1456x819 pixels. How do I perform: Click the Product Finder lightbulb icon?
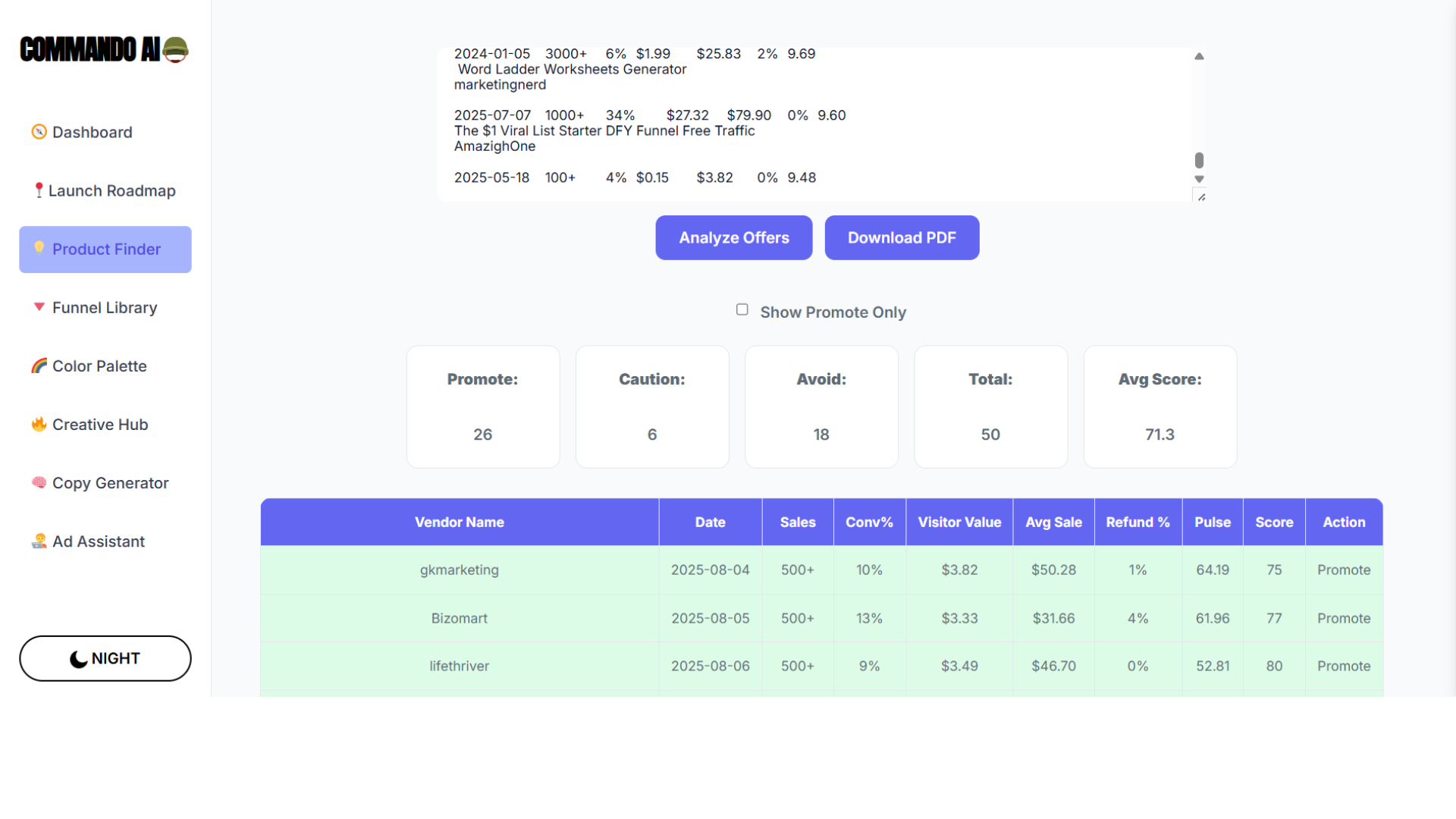click(39, 248)
